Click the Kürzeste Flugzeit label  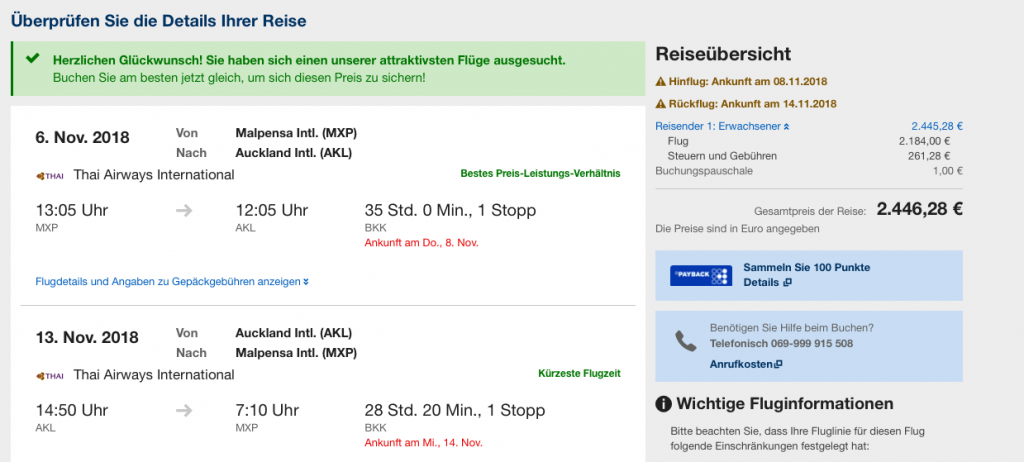(x=579, y=374)
